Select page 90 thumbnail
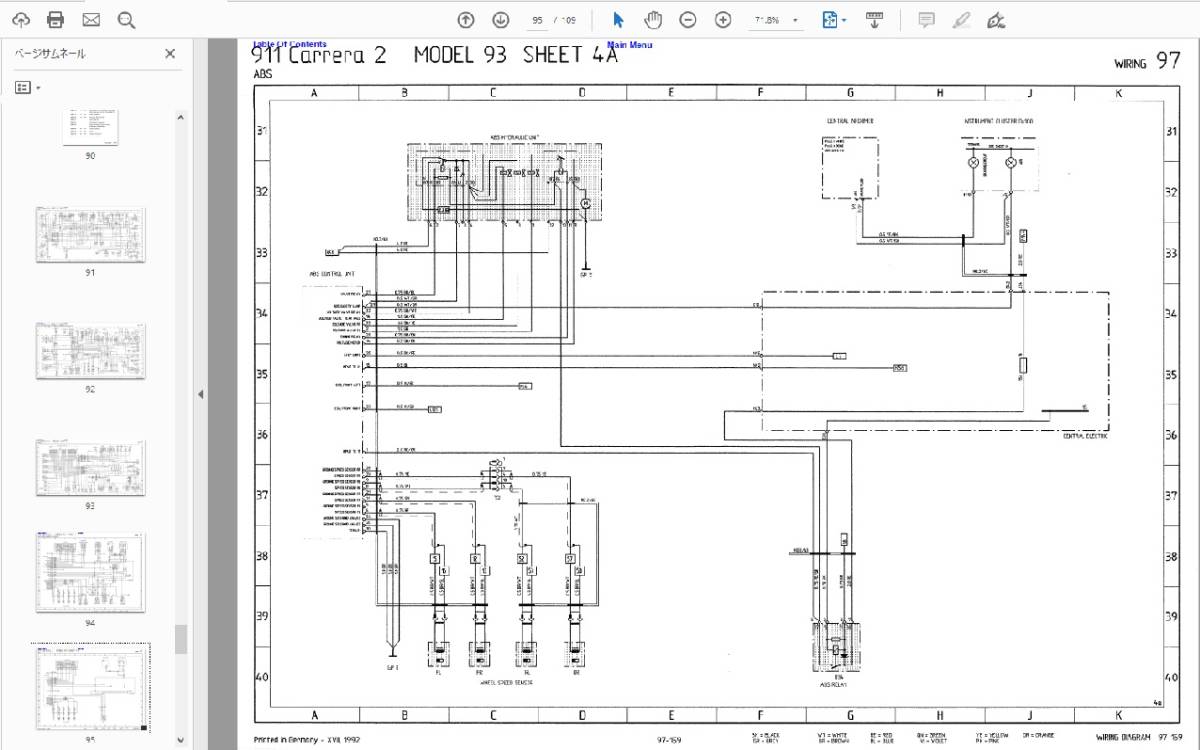The width and height of the screenshot is (1200, 750). (90, 127)
